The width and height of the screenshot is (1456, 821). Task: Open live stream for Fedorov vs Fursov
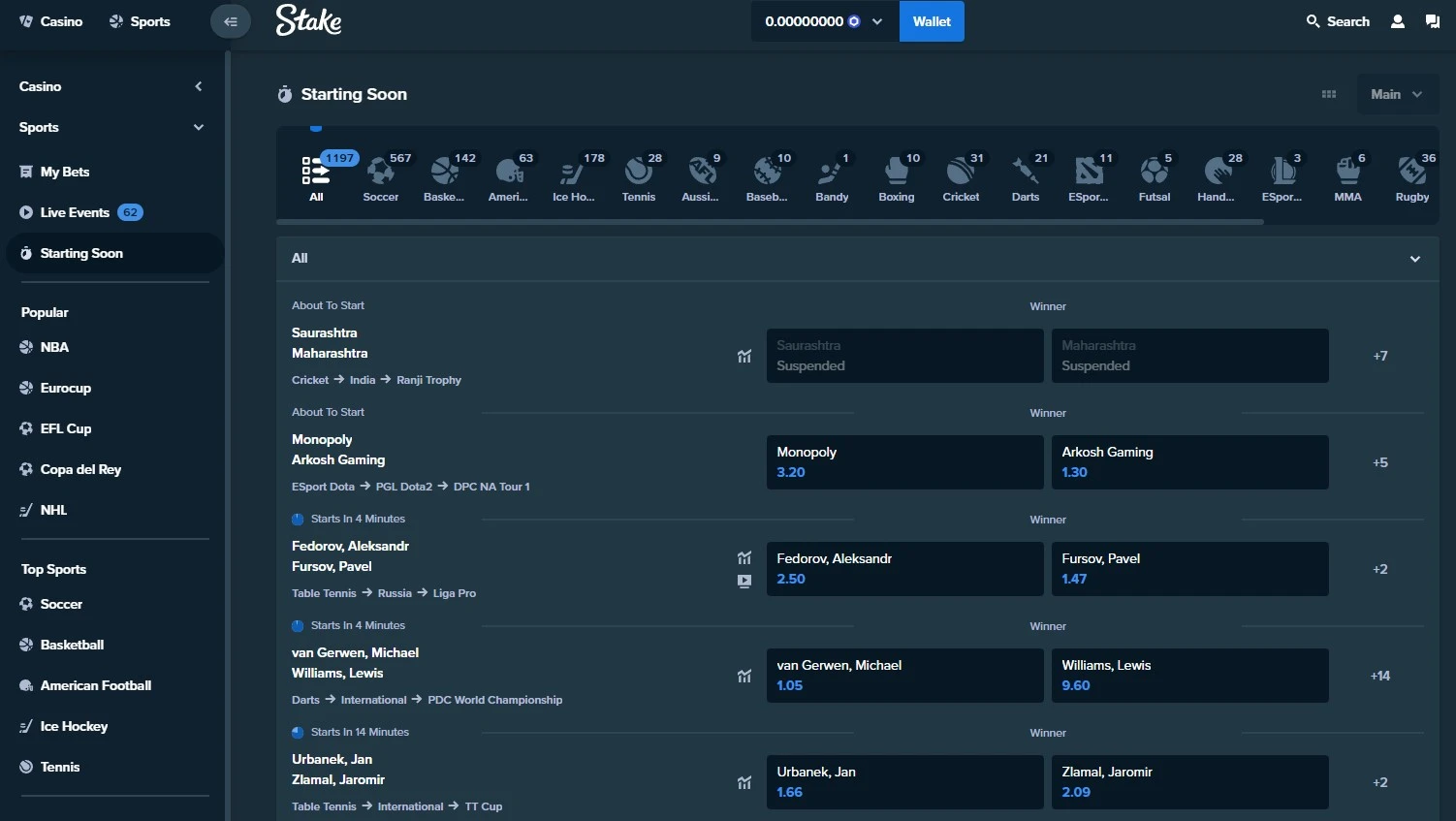[744, 582]
